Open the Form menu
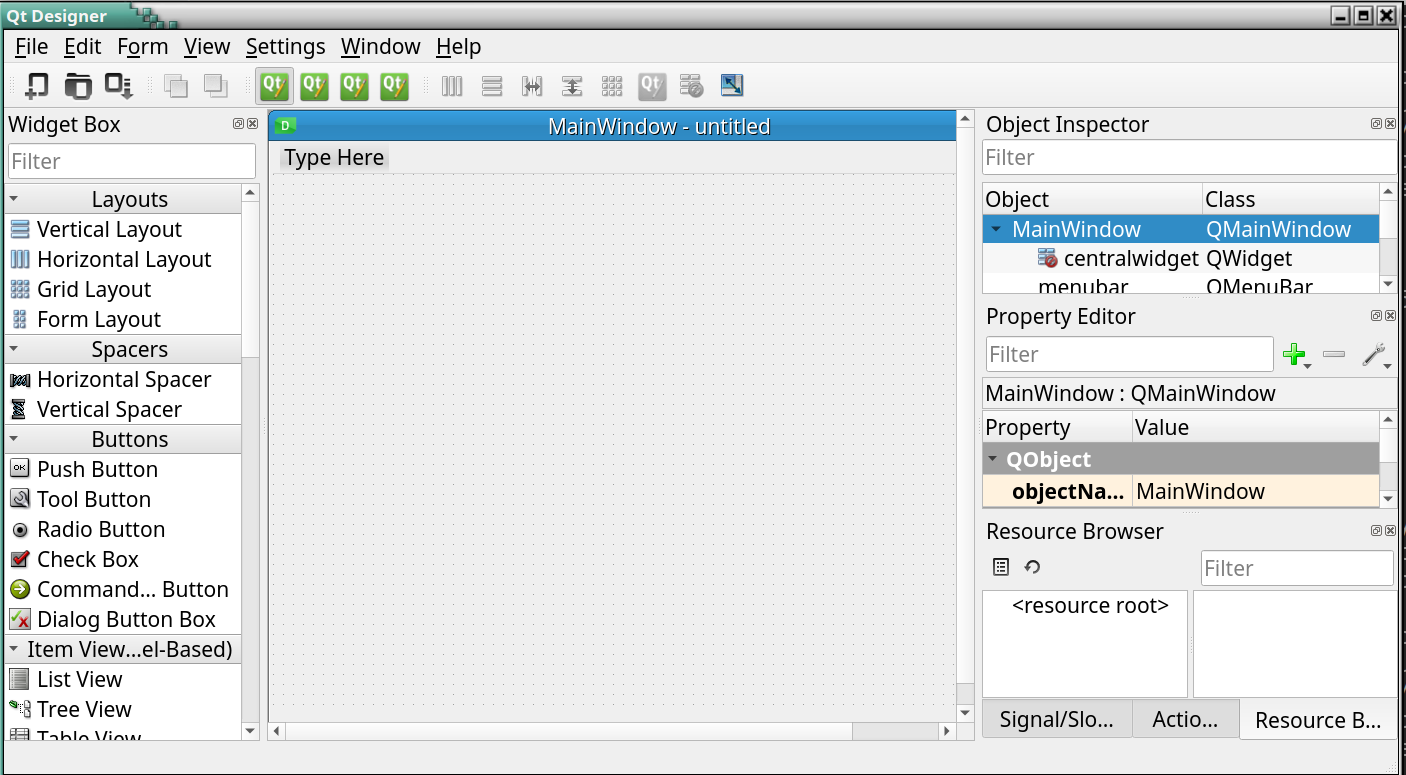 click(x=142, y=46)
